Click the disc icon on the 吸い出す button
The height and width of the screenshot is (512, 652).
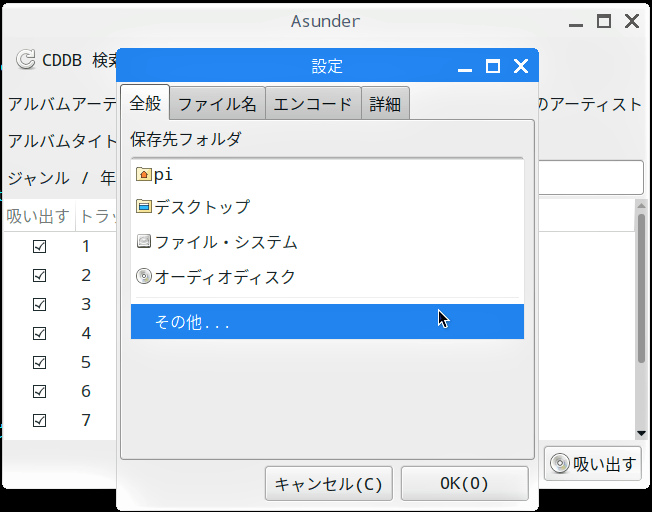[559, 463]
